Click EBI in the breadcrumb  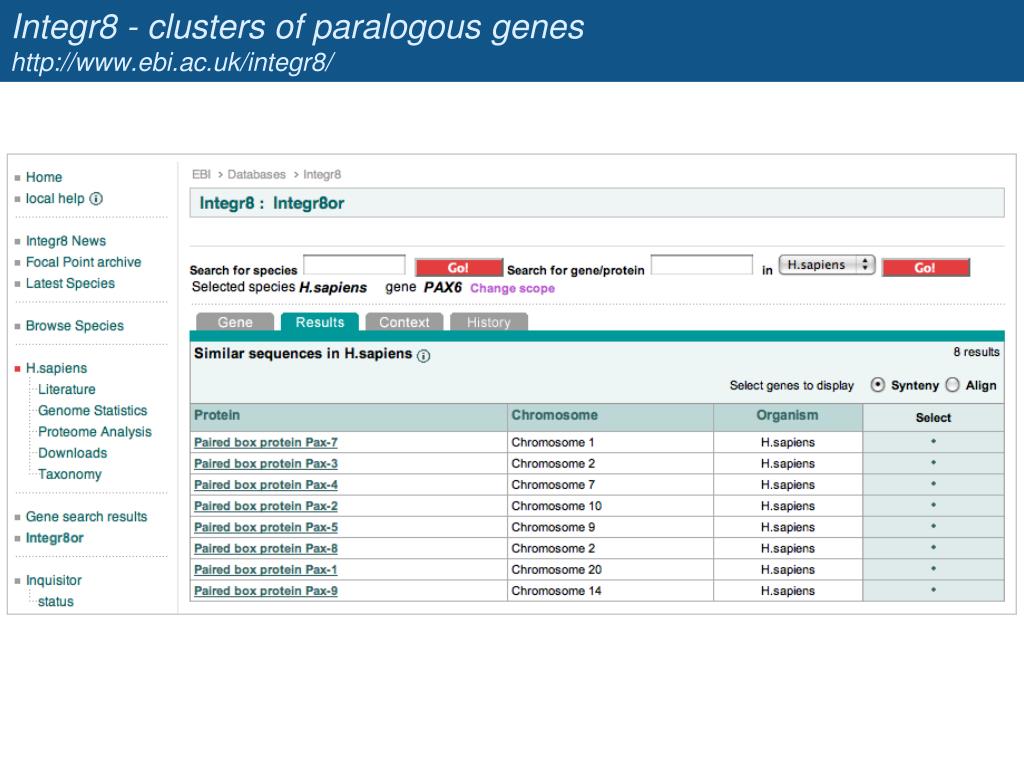201,174
